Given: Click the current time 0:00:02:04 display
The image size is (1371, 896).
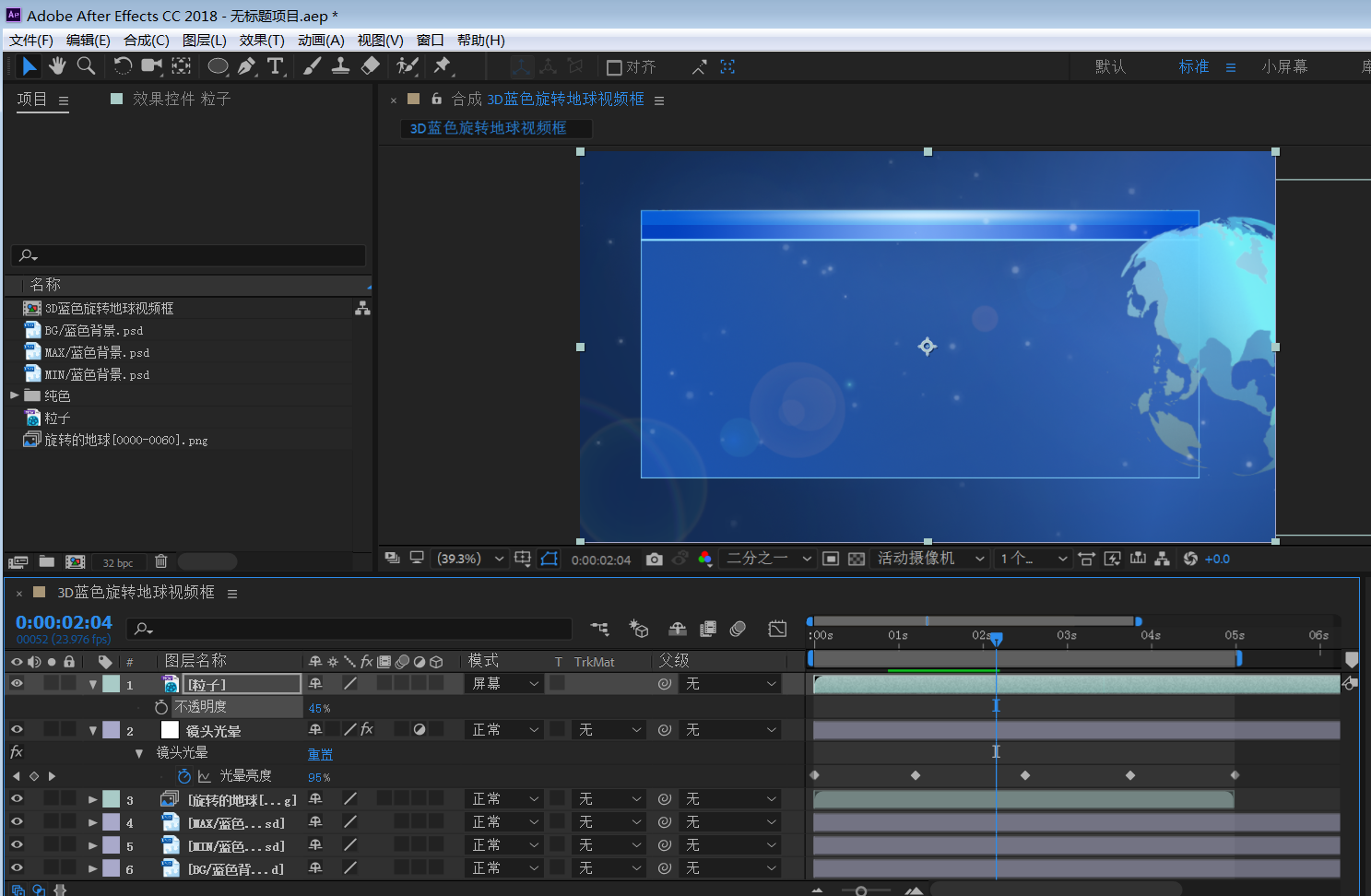Looking at the screenshot, I should coord(64,622).
